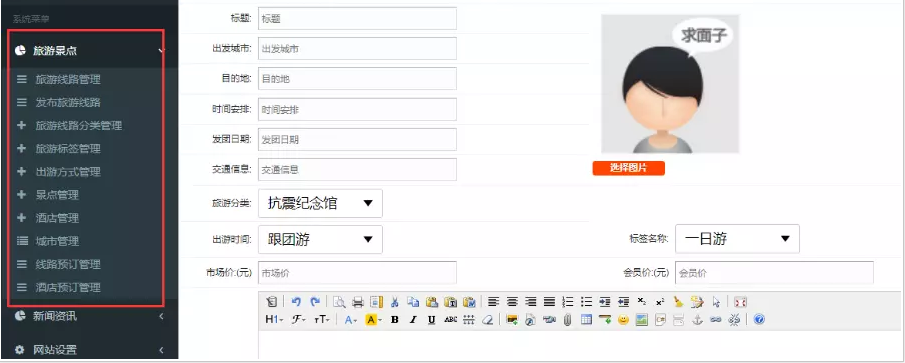Open 线路预订管理 in sidebar
The image size is (905, 363).
pyautogui.click(x=68, y=264)
